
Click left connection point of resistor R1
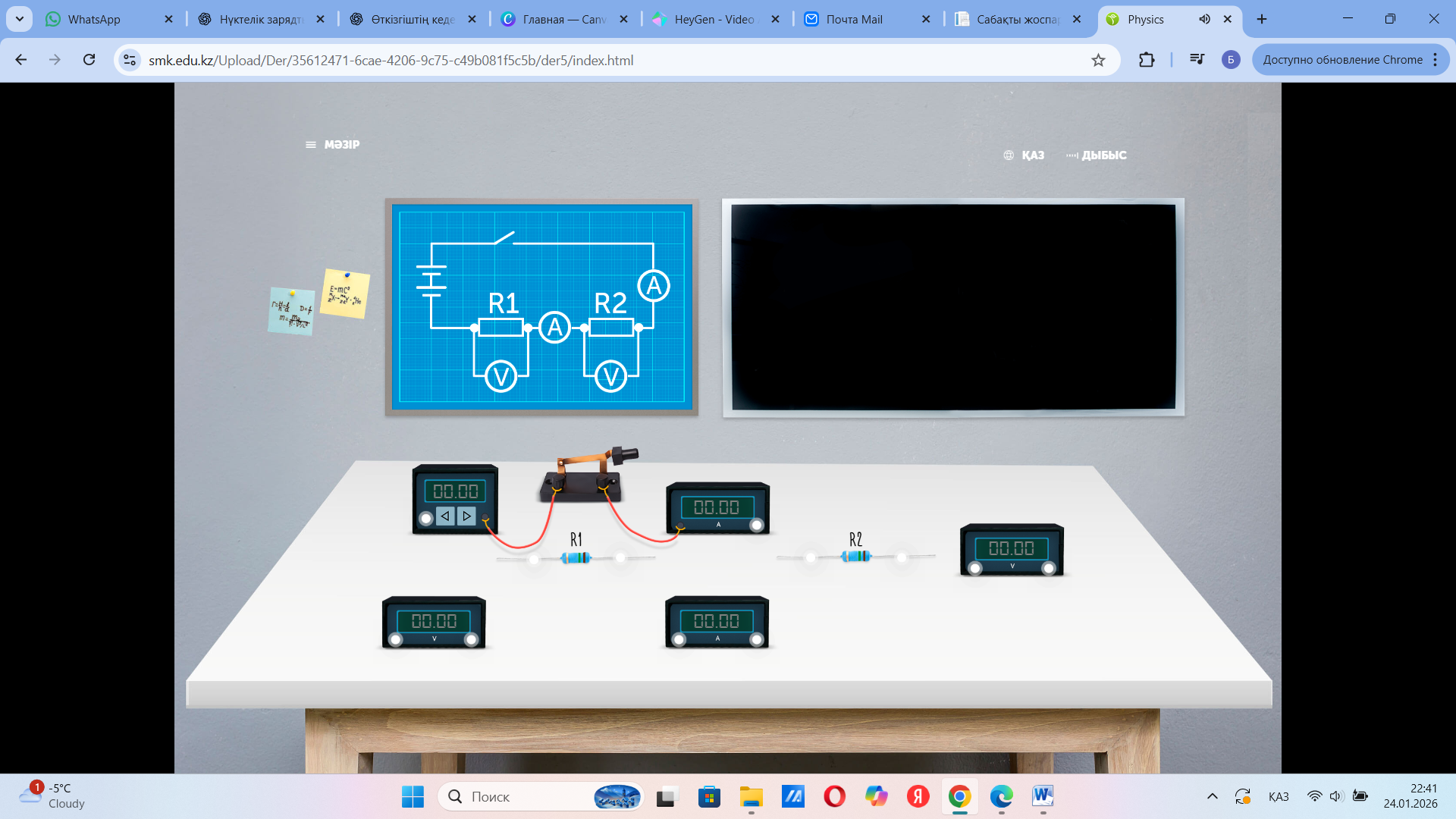click(534, 560)
